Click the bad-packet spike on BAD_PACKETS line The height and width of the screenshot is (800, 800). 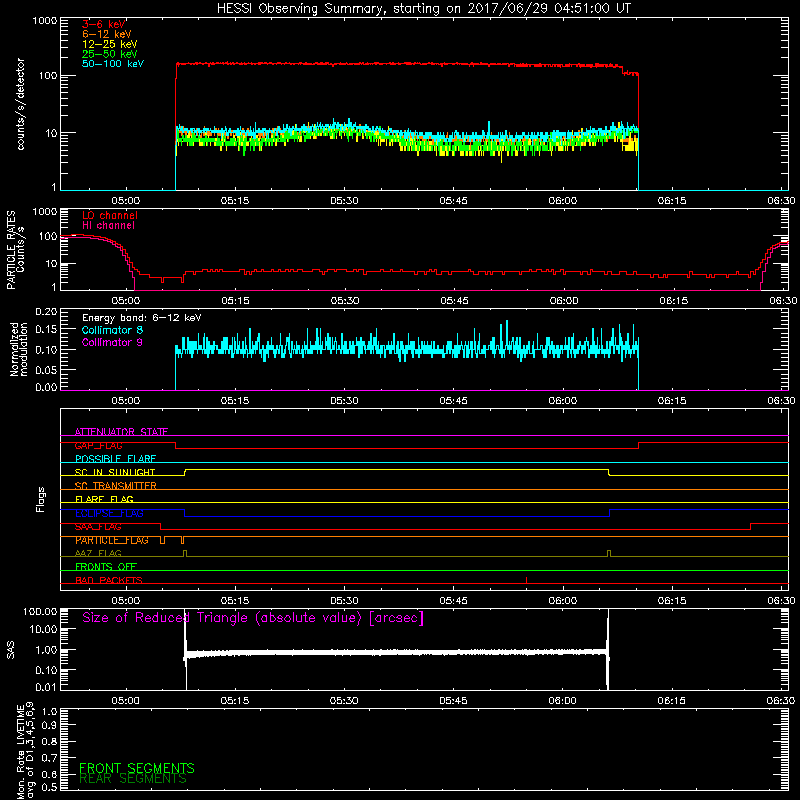click(526, 580)
